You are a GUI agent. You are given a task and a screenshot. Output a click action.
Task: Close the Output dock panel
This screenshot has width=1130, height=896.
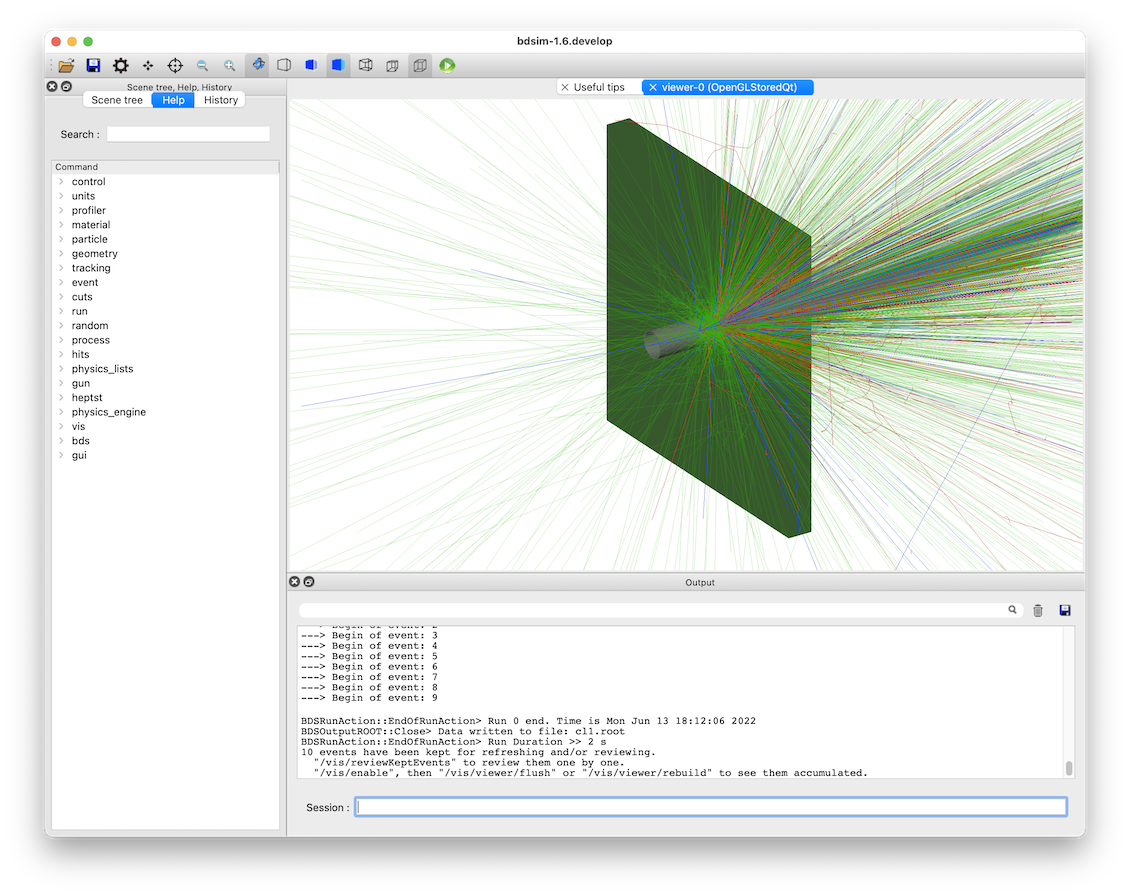[294, 582]
